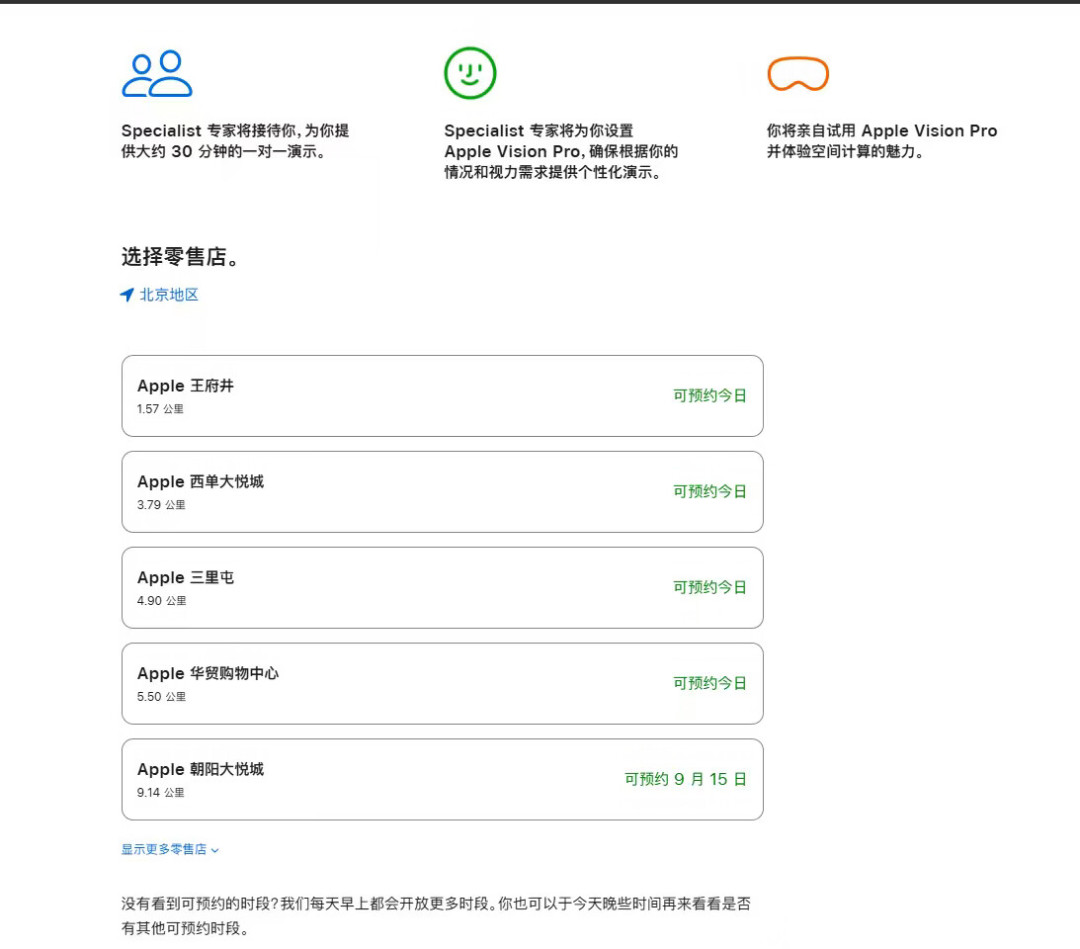Select the Apple 王府井 store card
The width and height of the screenshot is (1080, 949).
tap(442, 396)
